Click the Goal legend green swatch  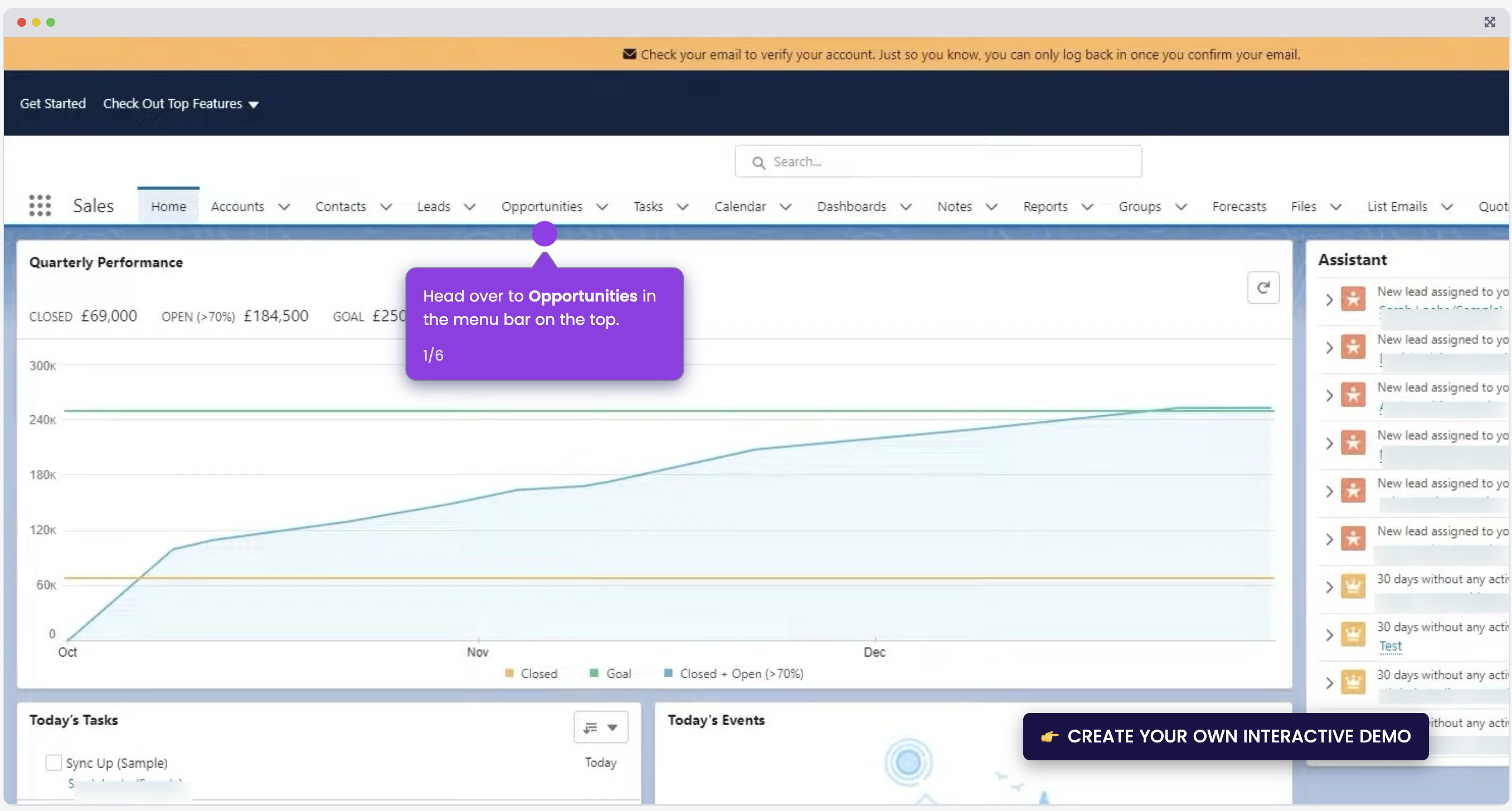coord(594,673)
